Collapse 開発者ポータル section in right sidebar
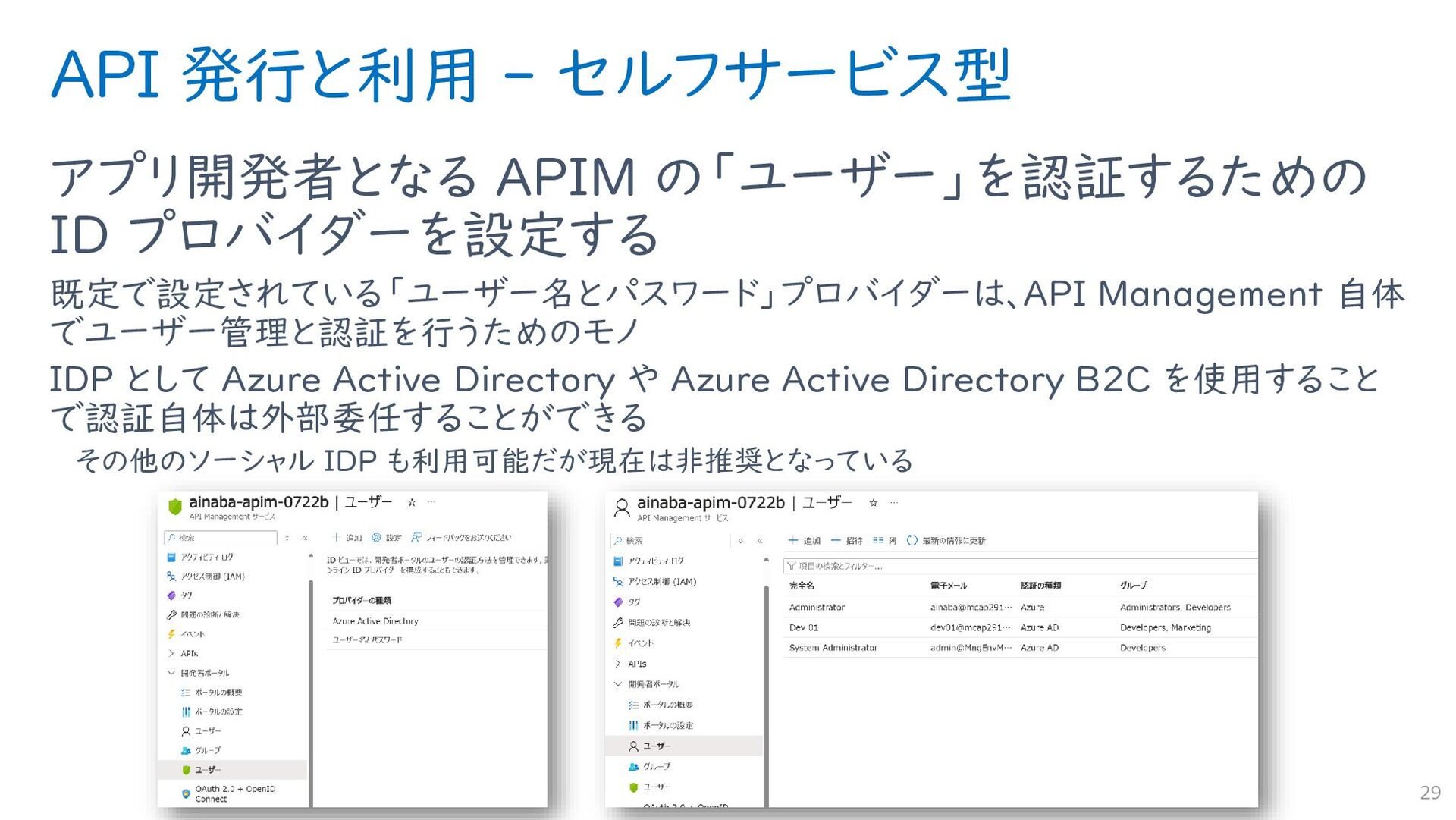The height and width of the screenshot is (820, 1456). click(x=618, y=684)
